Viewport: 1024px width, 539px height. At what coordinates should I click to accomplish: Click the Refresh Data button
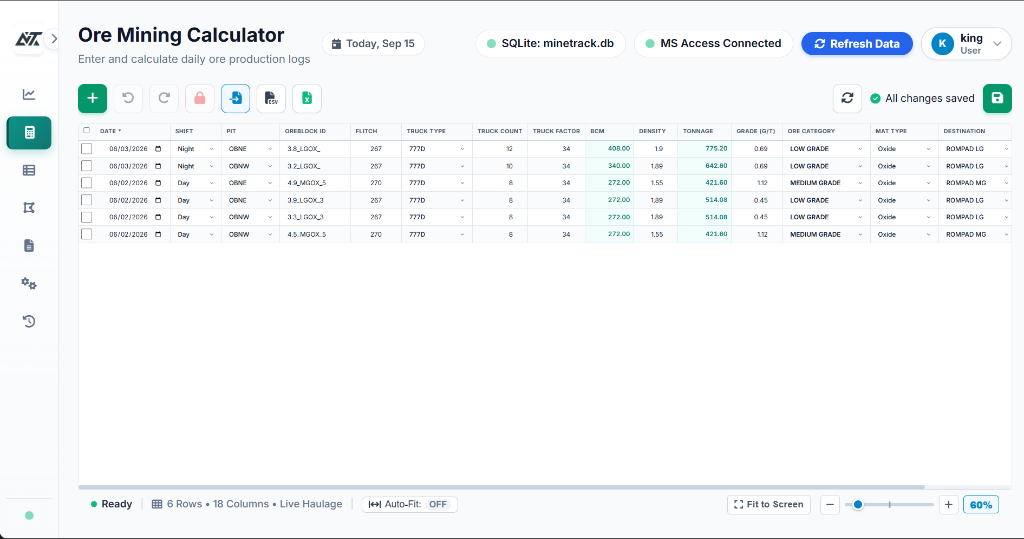point(857,44)
